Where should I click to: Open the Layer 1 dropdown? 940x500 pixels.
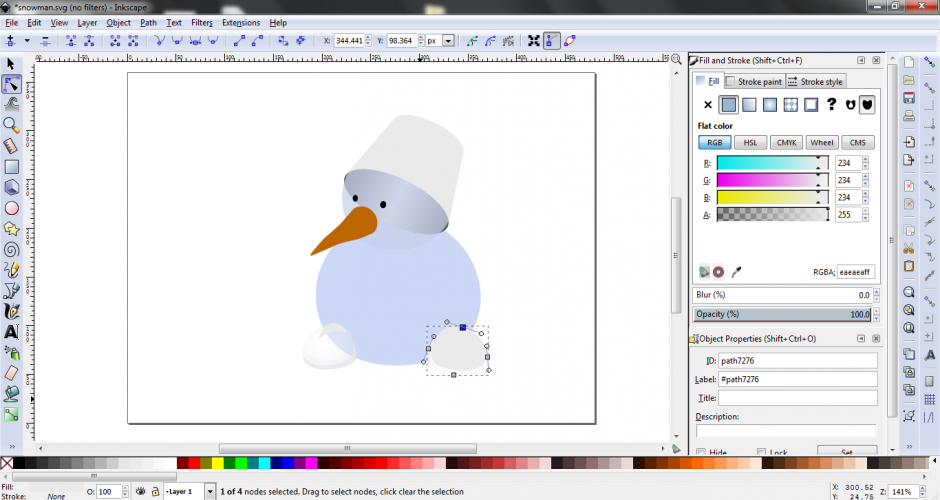[209, 492]
